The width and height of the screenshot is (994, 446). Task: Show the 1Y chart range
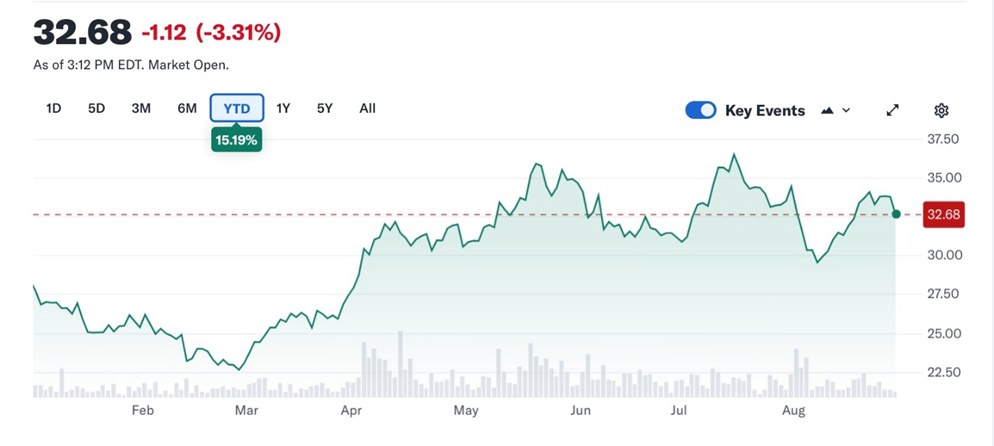tap(283, 108)
